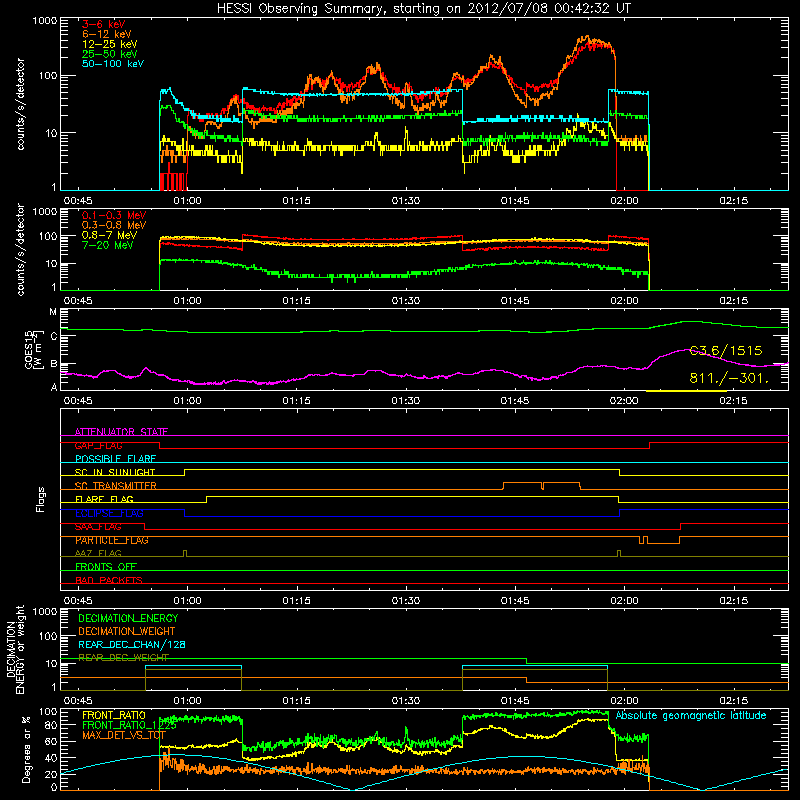Click the HESSI Observing Summary title text
The image size is (800, 800).
[423, 9]
